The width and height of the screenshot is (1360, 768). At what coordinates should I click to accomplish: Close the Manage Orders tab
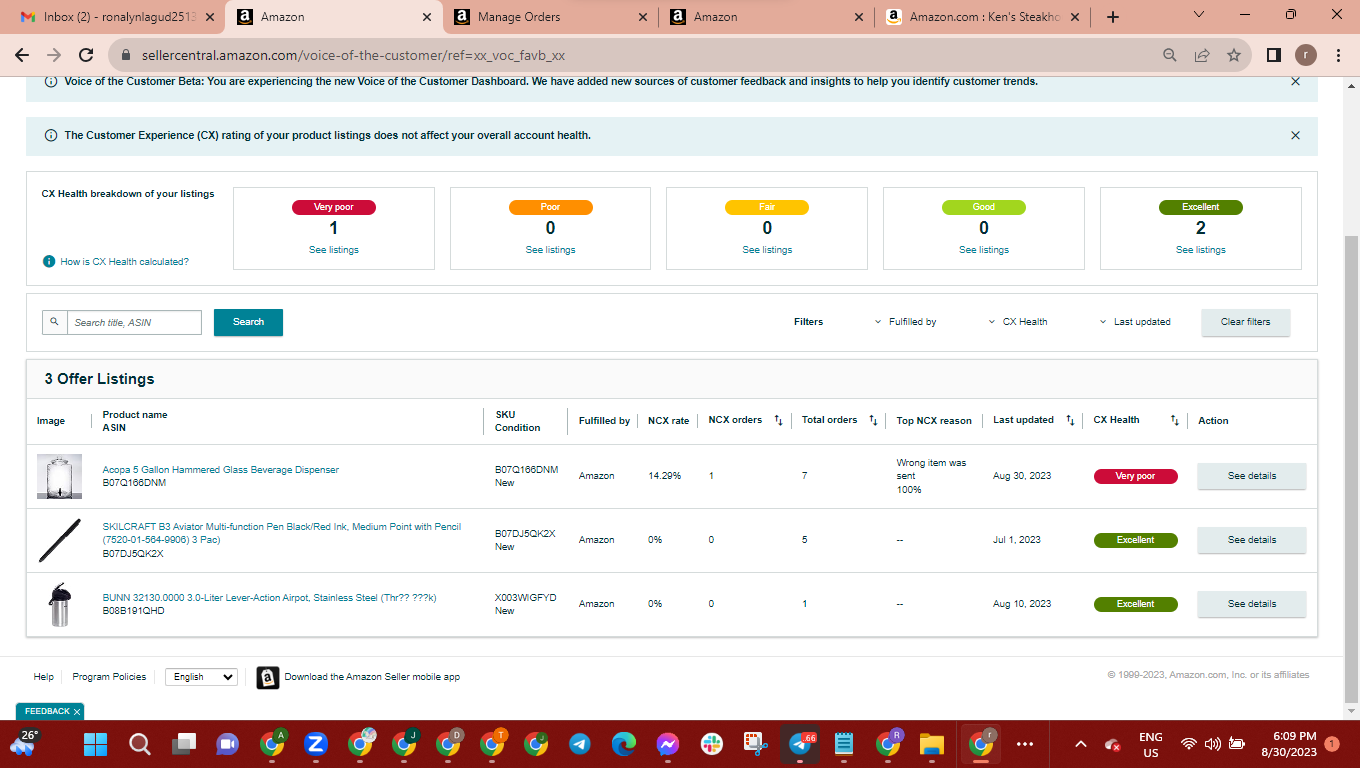point(642,17)
